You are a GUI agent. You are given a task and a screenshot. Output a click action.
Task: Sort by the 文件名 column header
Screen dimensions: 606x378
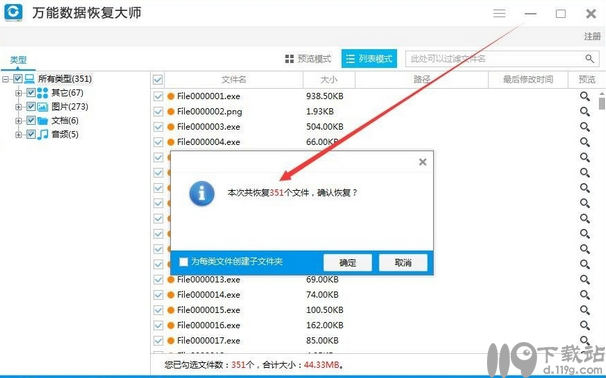(x=234, y=80)
